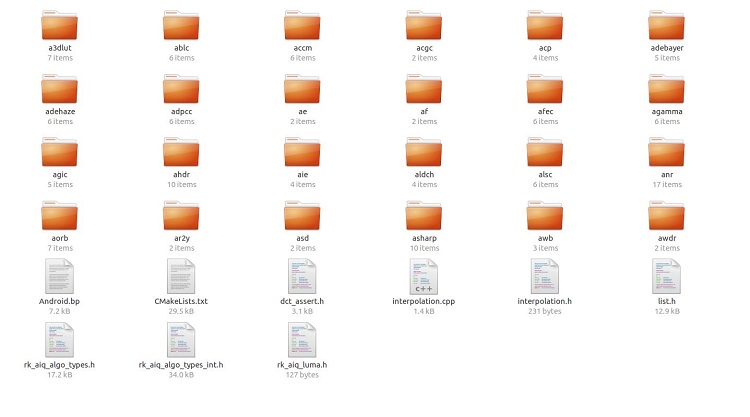Select the aldch folder icon
Image resolution: width=750 pixels, height=417 pixels.
click(424, 152)
